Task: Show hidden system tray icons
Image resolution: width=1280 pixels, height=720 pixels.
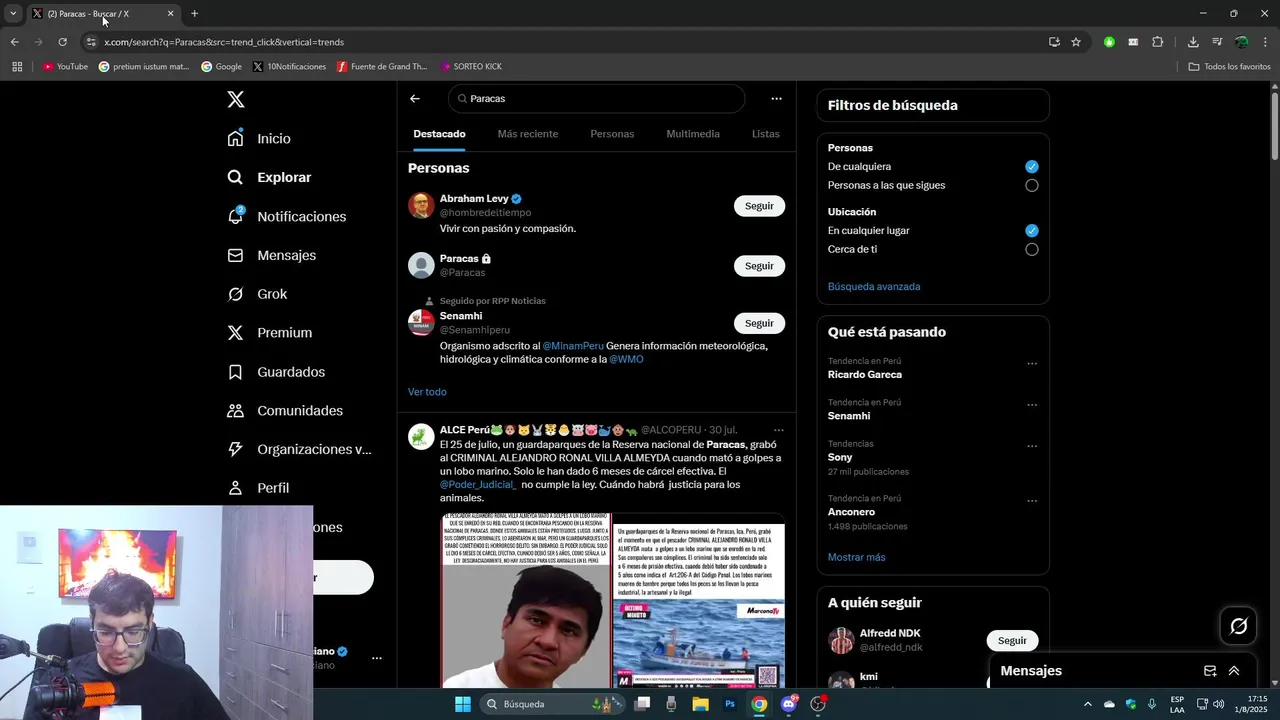Action: [x=1088, y=704]
